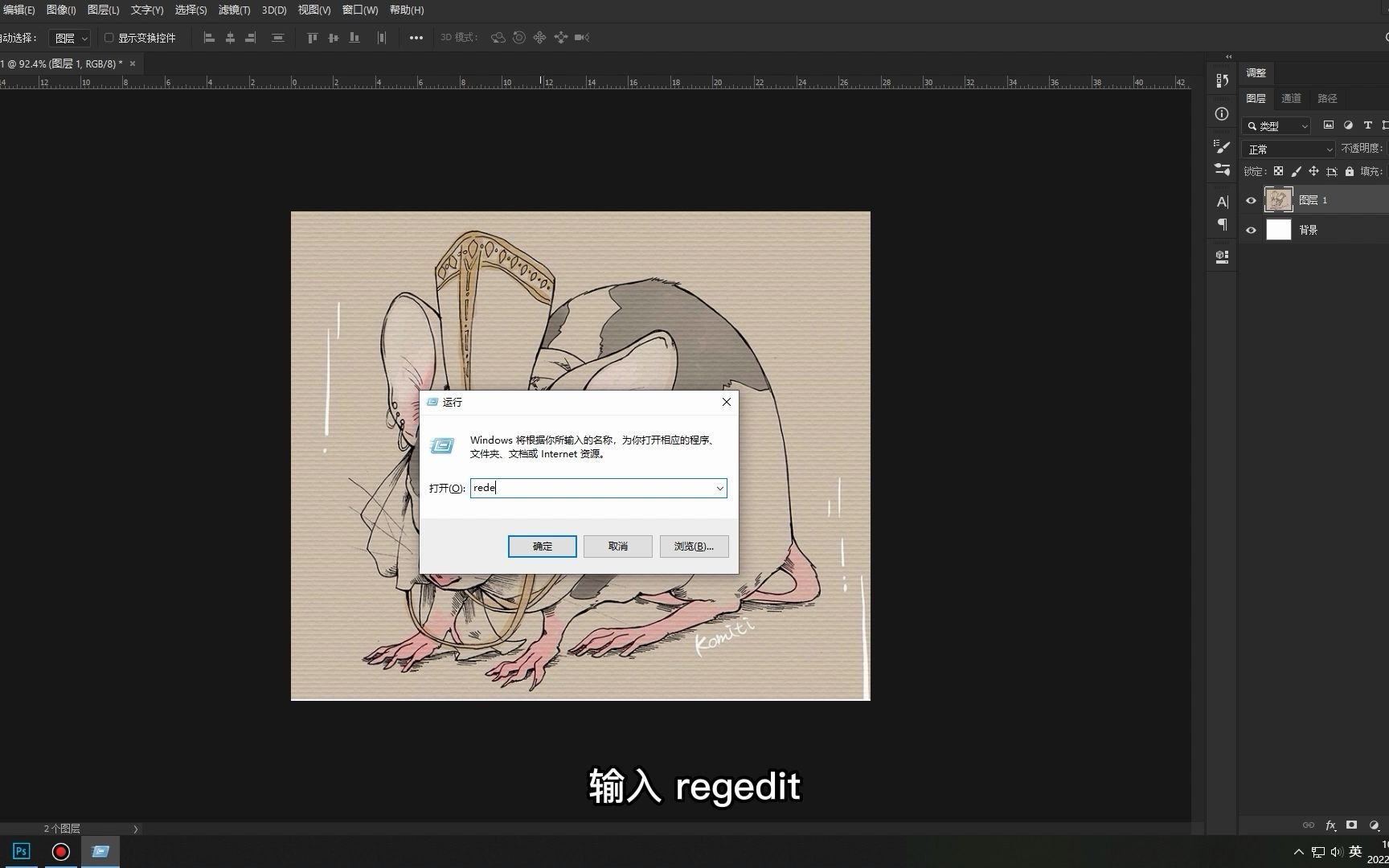The height and width of the screenshot is (868, 1389).
Task: Click align top edges icon
Action: 313,38
